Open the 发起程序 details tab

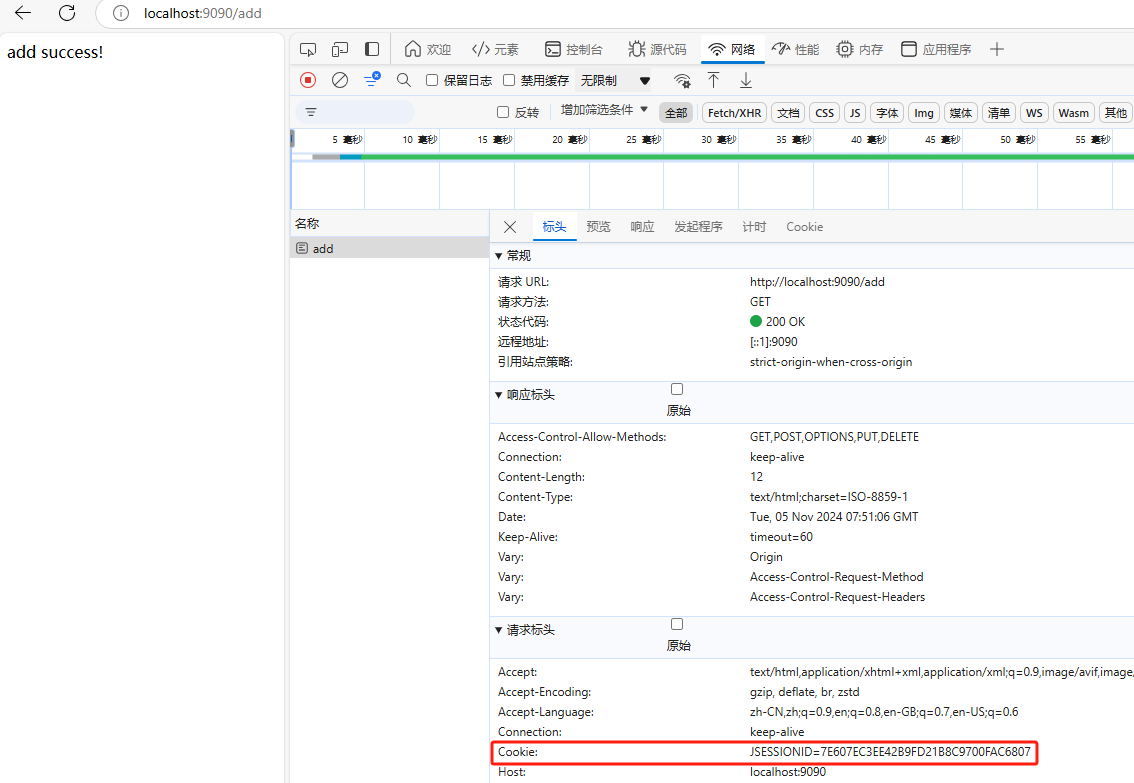point(698,227)
